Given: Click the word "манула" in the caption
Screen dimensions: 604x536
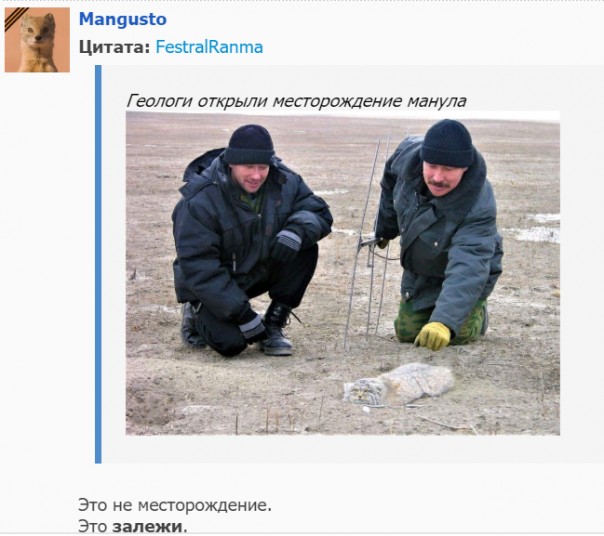Looking at the screenshot, I should coord(436,101).
